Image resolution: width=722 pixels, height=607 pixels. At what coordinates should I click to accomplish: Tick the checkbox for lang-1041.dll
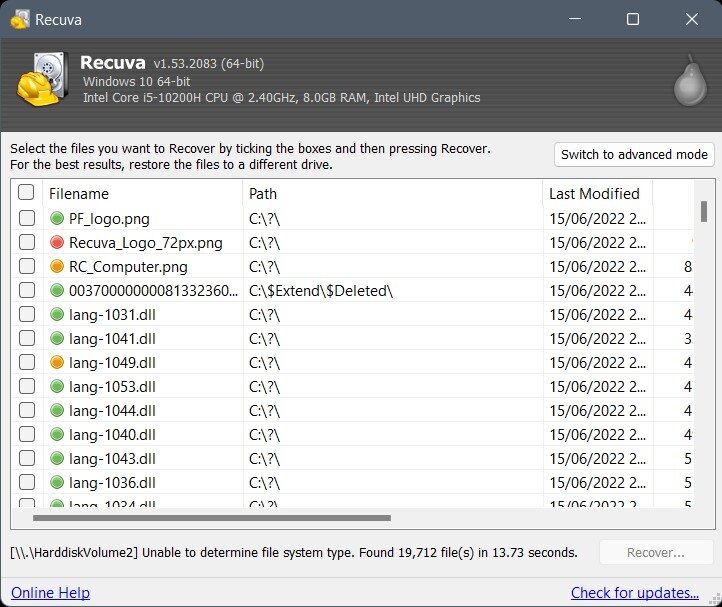click(x=27, y=338)
